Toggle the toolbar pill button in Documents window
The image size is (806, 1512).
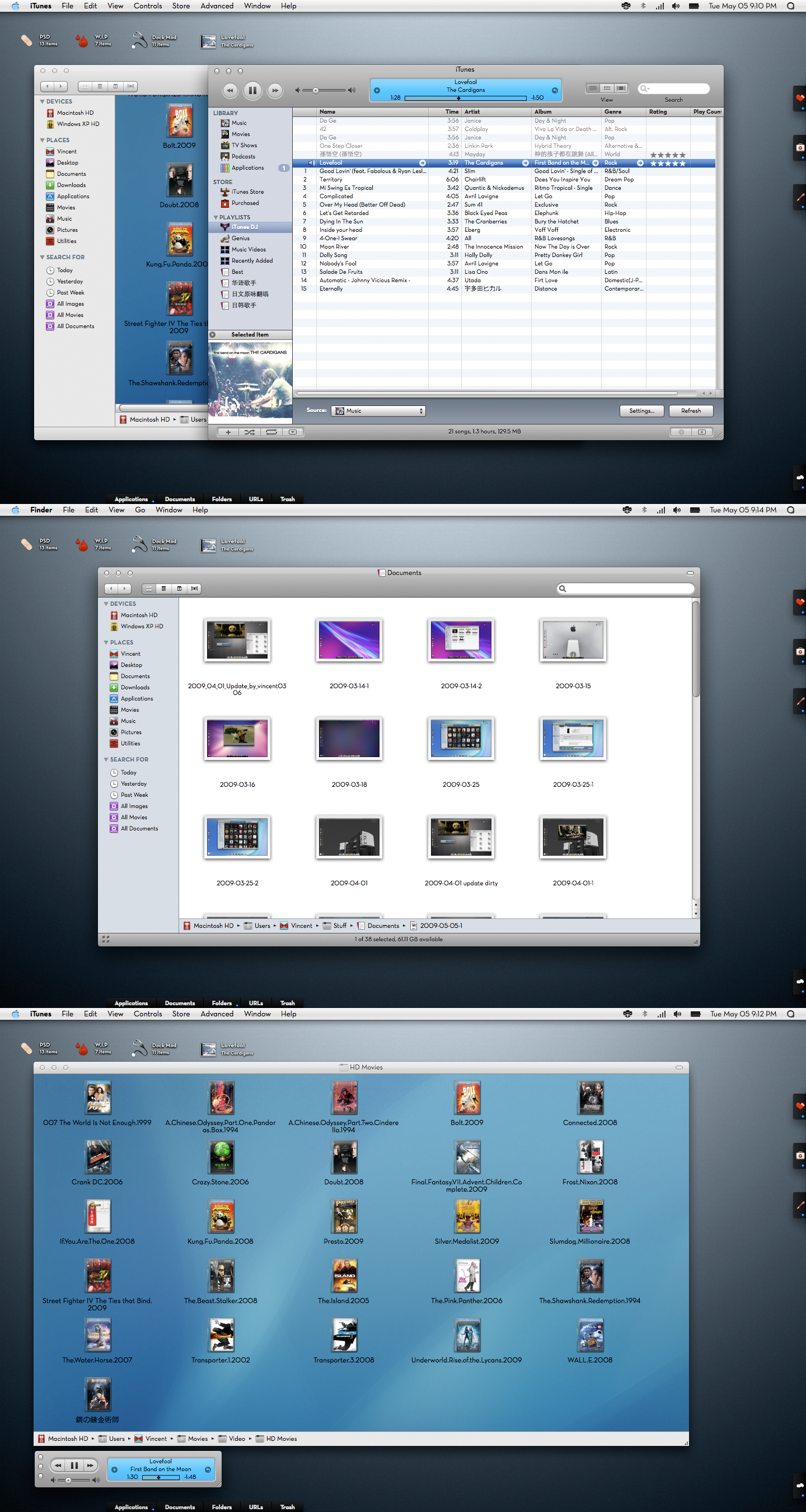[690, 573]
